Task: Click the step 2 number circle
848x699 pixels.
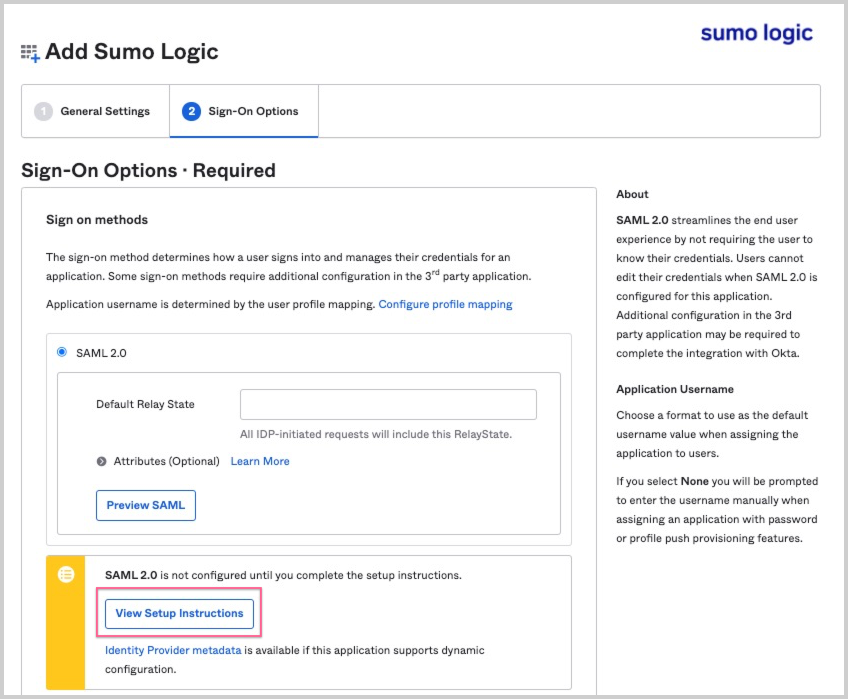Action: 191,111
